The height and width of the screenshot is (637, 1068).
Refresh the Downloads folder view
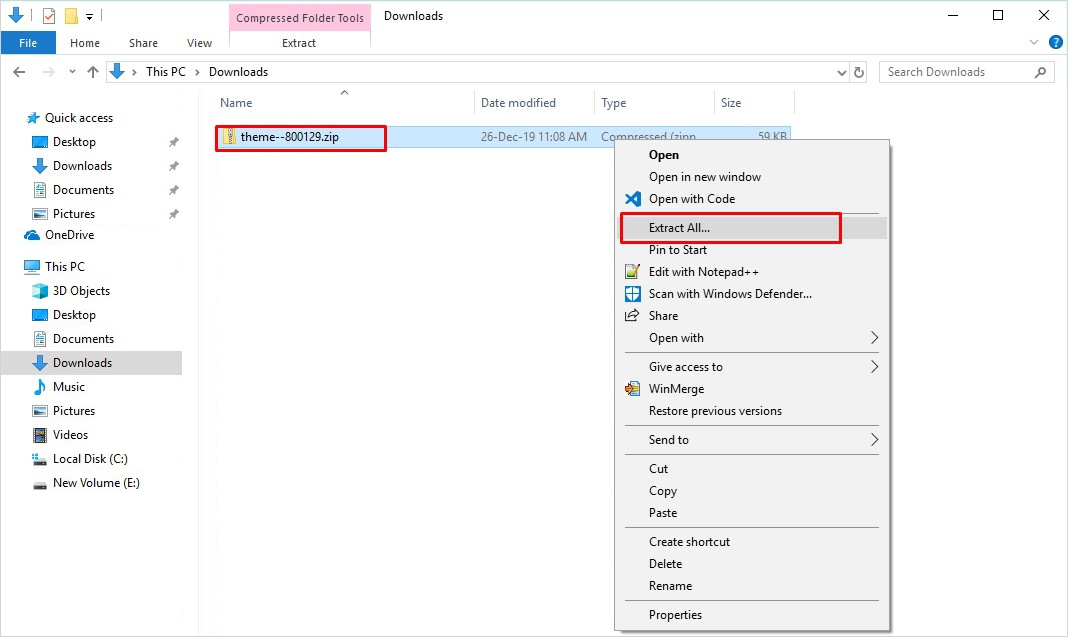coord(858,72)
